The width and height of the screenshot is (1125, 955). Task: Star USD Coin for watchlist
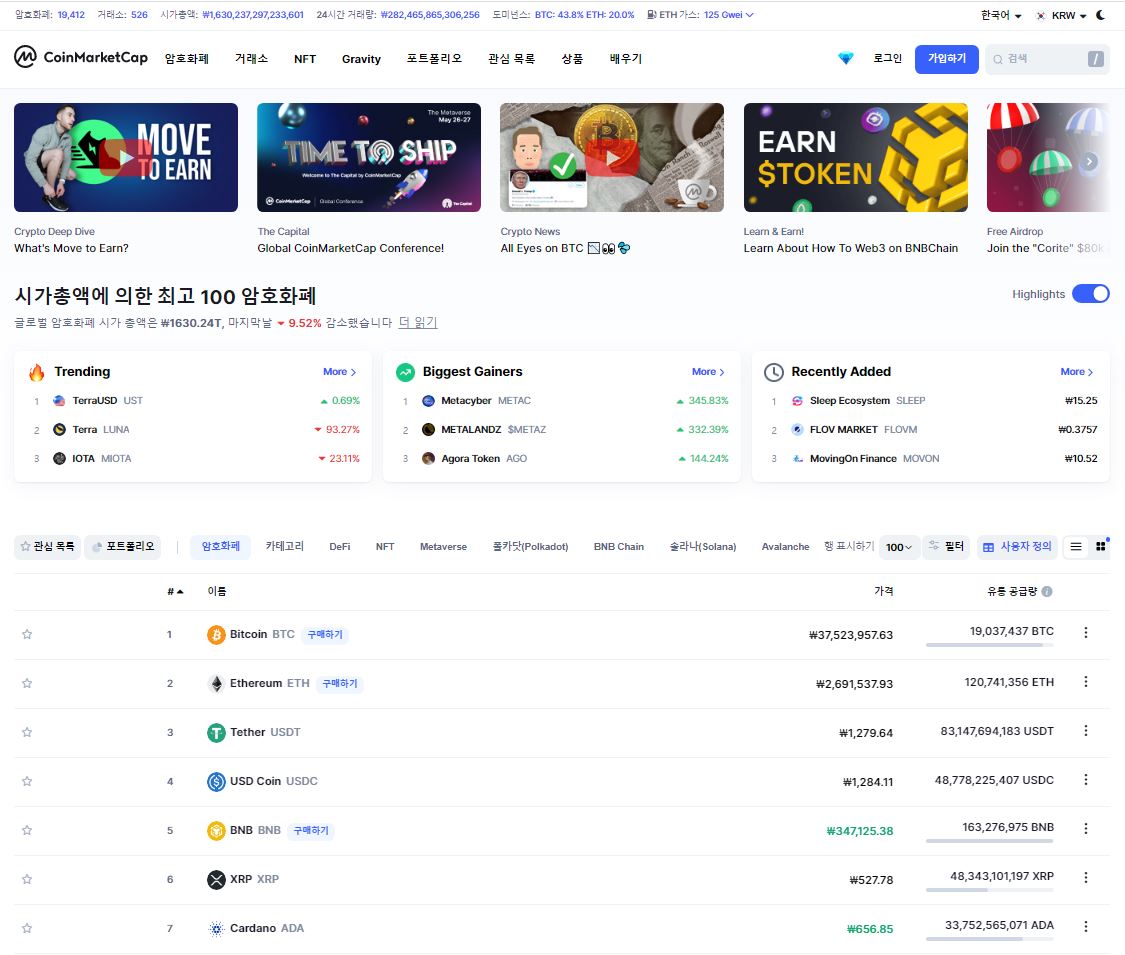(x=27, y=781)
